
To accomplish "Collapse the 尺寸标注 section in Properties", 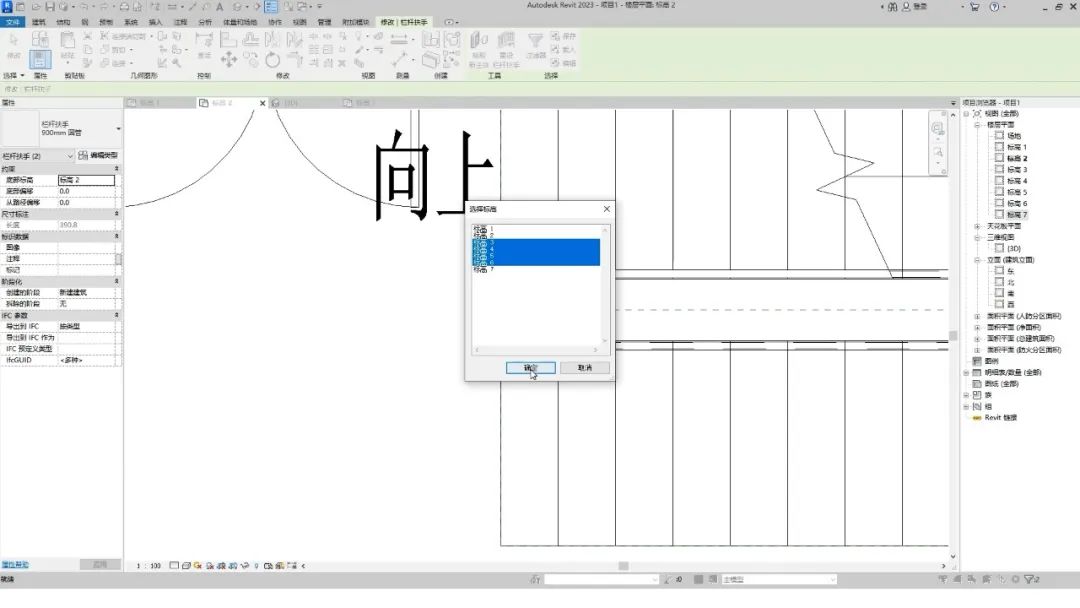I will pyautogui.click(x=116, y=214).
